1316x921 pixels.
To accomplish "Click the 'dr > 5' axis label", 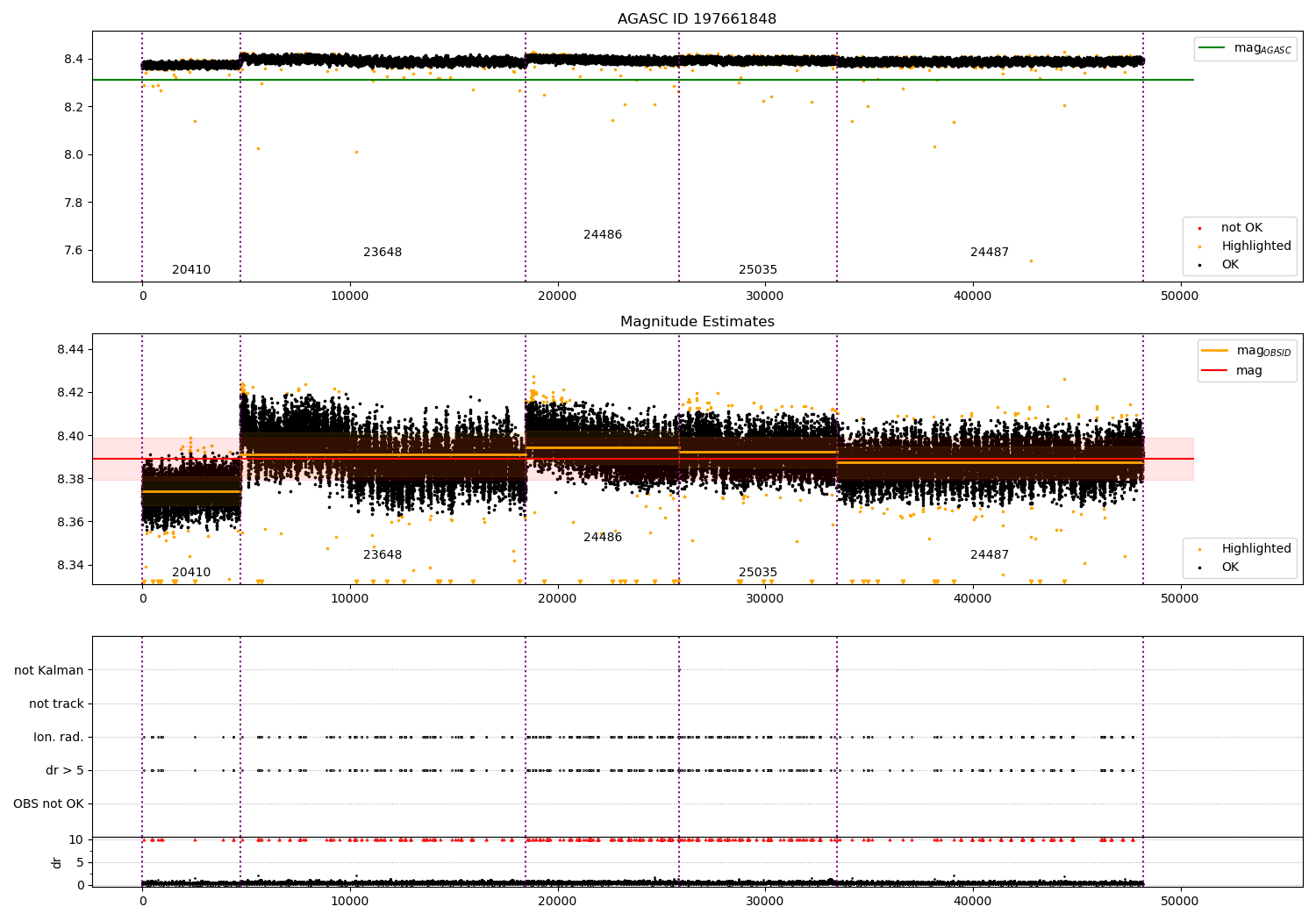I will click(x=65, y=771).
